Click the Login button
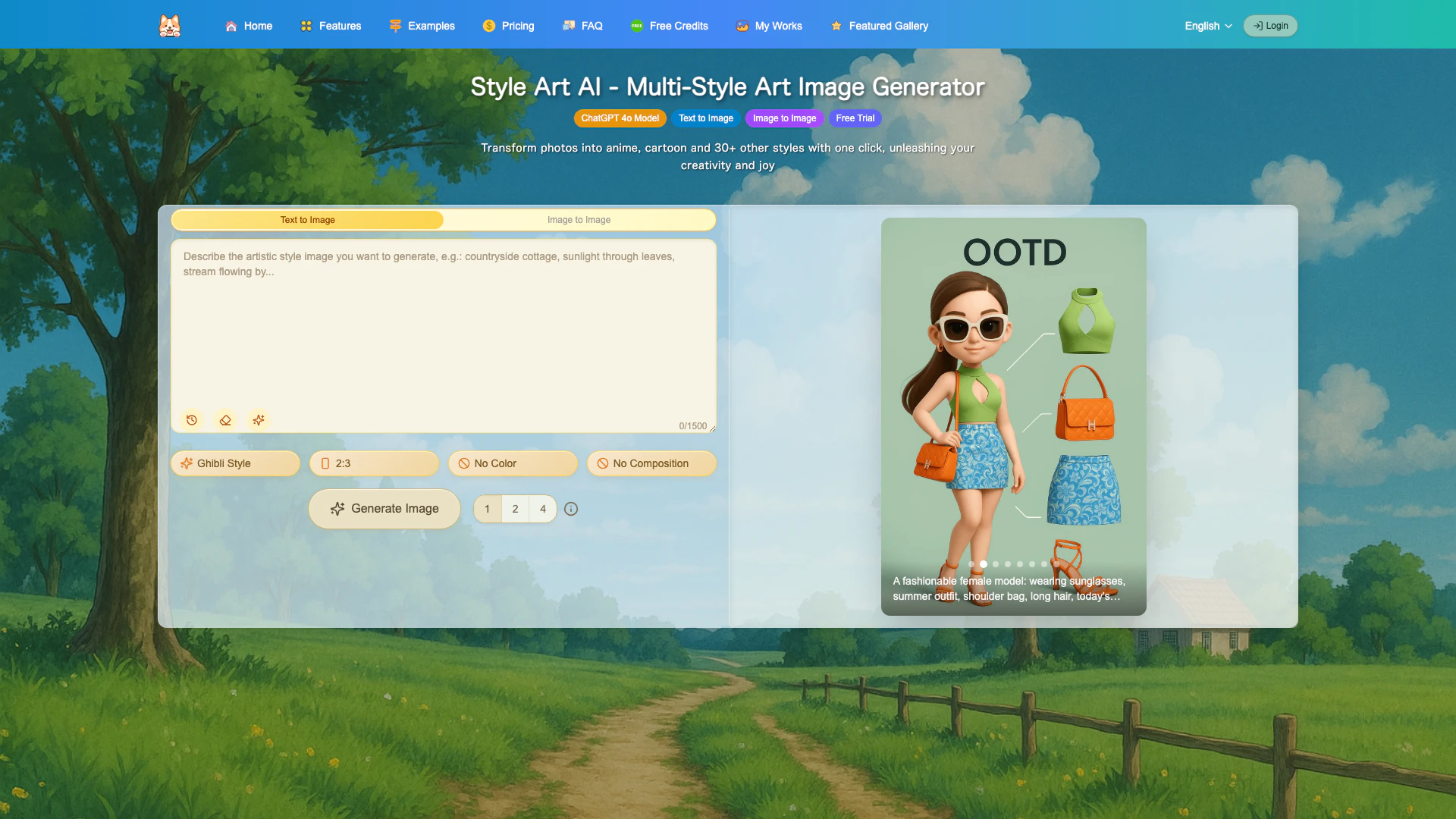The image size is (1456, 819). tap(1270, 26)
